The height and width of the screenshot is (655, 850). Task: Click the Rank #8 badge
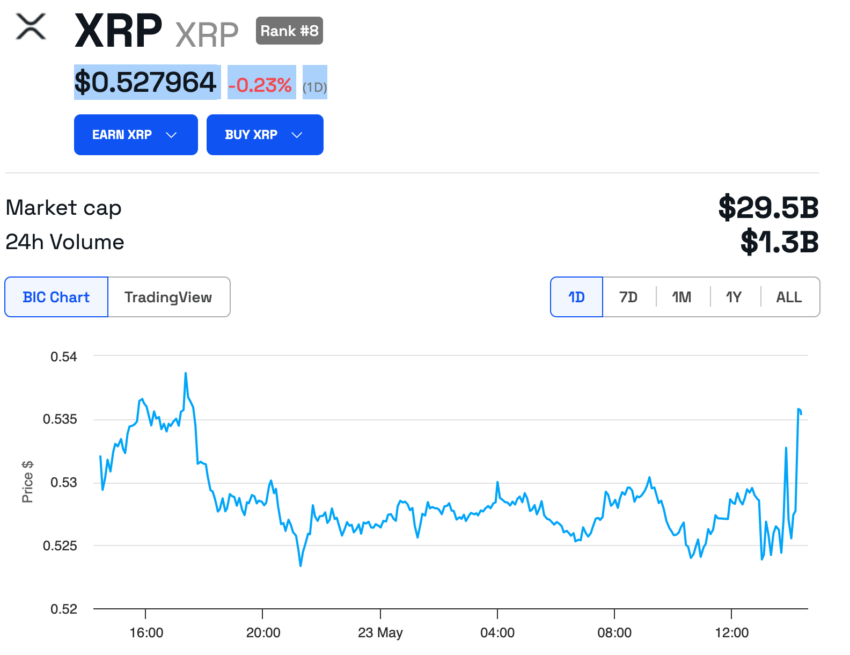[x=289, y=31]
